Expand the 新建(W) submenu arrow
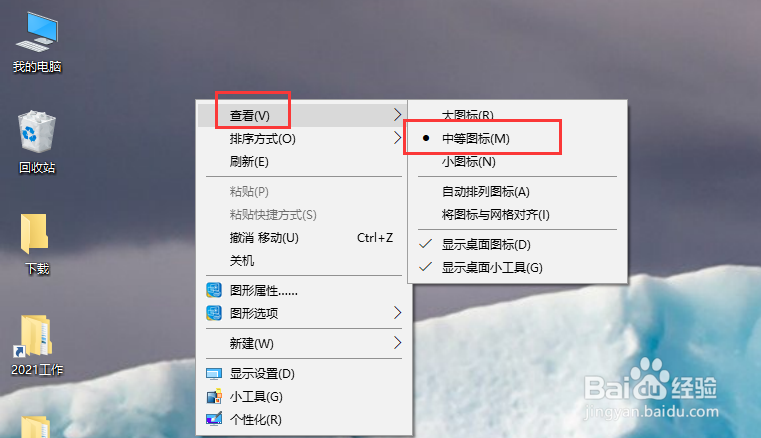 click(x=397, y=343)
